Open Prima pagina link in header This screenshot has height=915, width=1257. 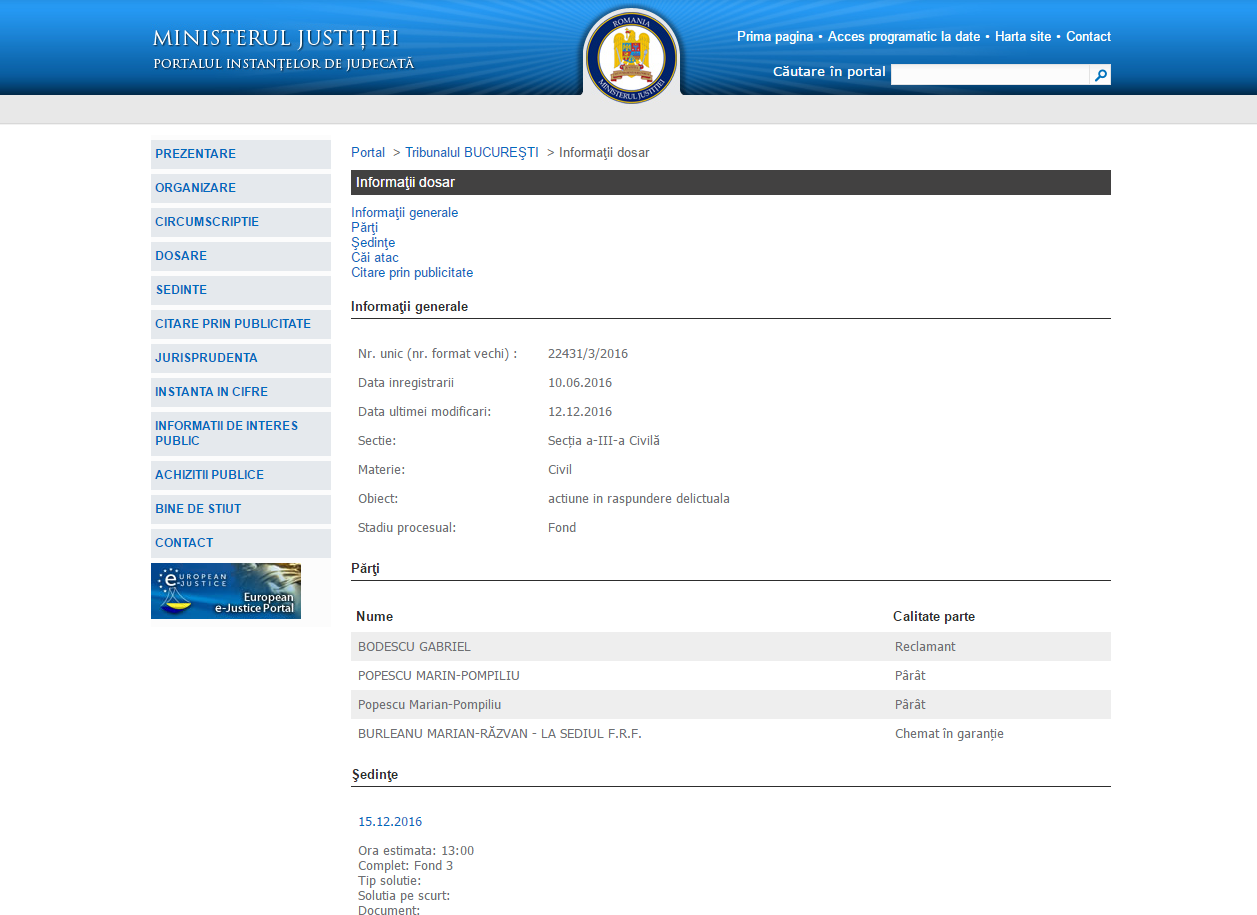click(775, 37)
